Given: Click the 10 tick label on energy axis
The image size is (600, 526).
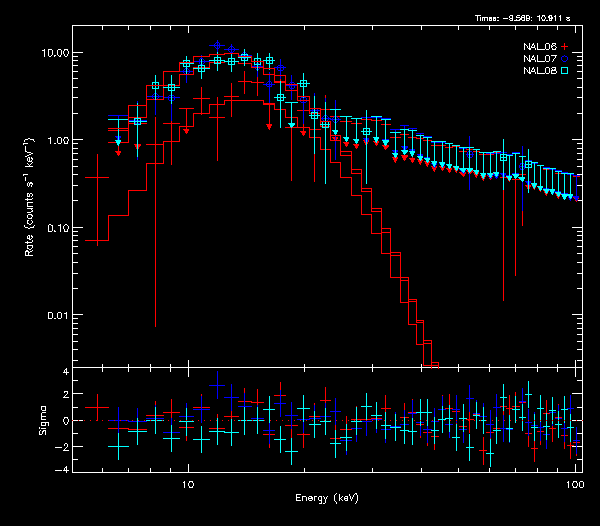Looking at the screenshot, I should [x=187, y=483].
